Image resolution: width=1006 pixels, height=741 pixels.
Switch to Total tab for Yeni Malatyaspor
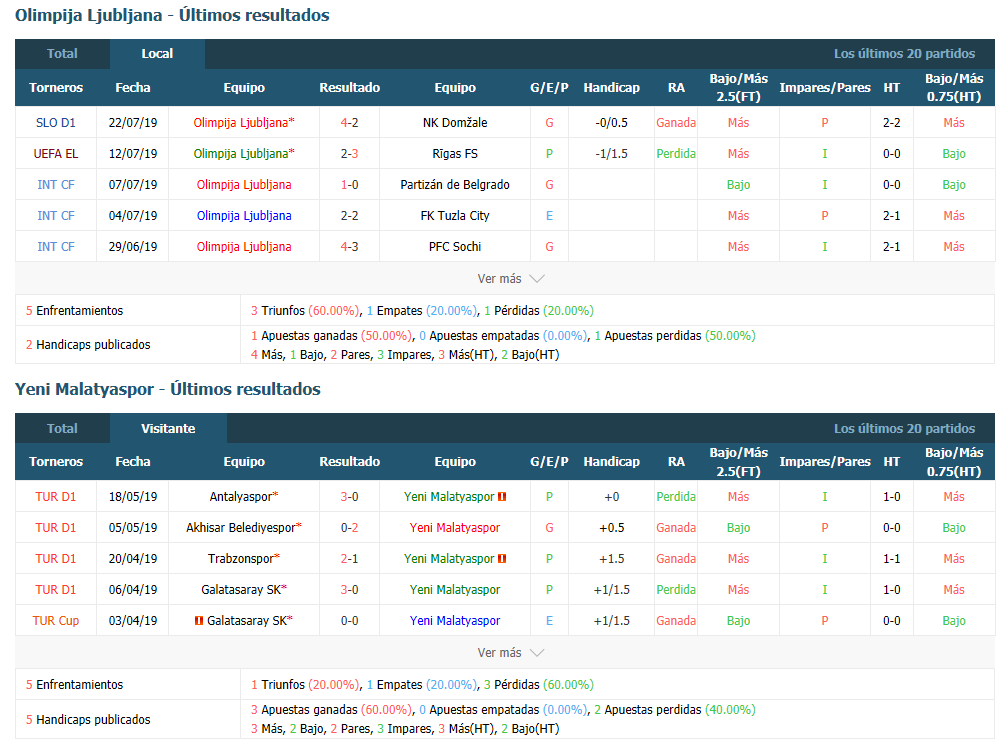click(x=62, y=429)
